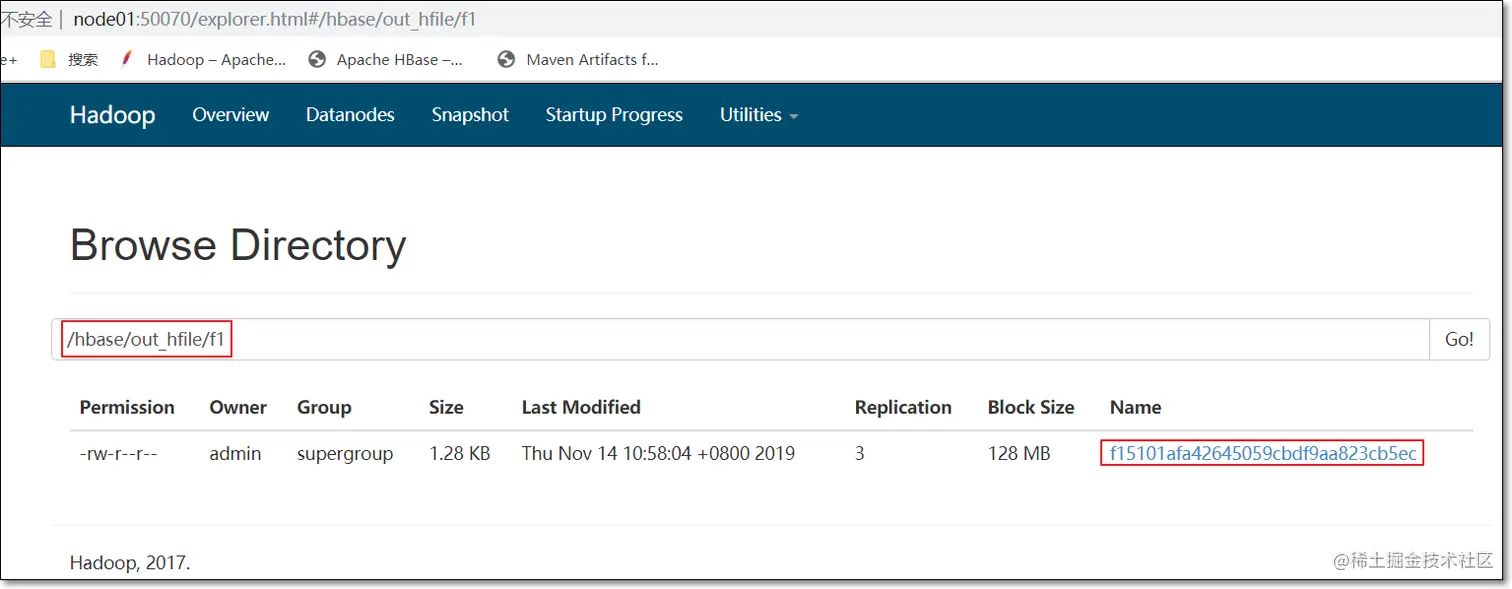Open the Overview nav tab
Screen dimensions: 1512x589
230,115
